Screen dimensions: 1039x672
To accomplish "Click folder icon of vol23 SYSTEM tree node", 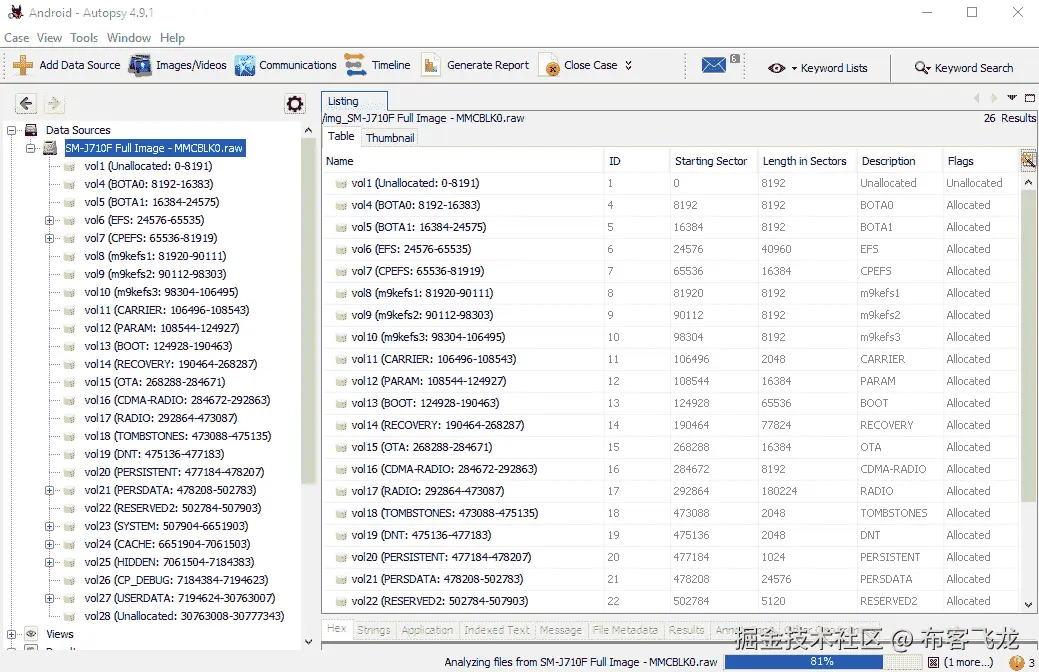I will (x=70, y=526).
